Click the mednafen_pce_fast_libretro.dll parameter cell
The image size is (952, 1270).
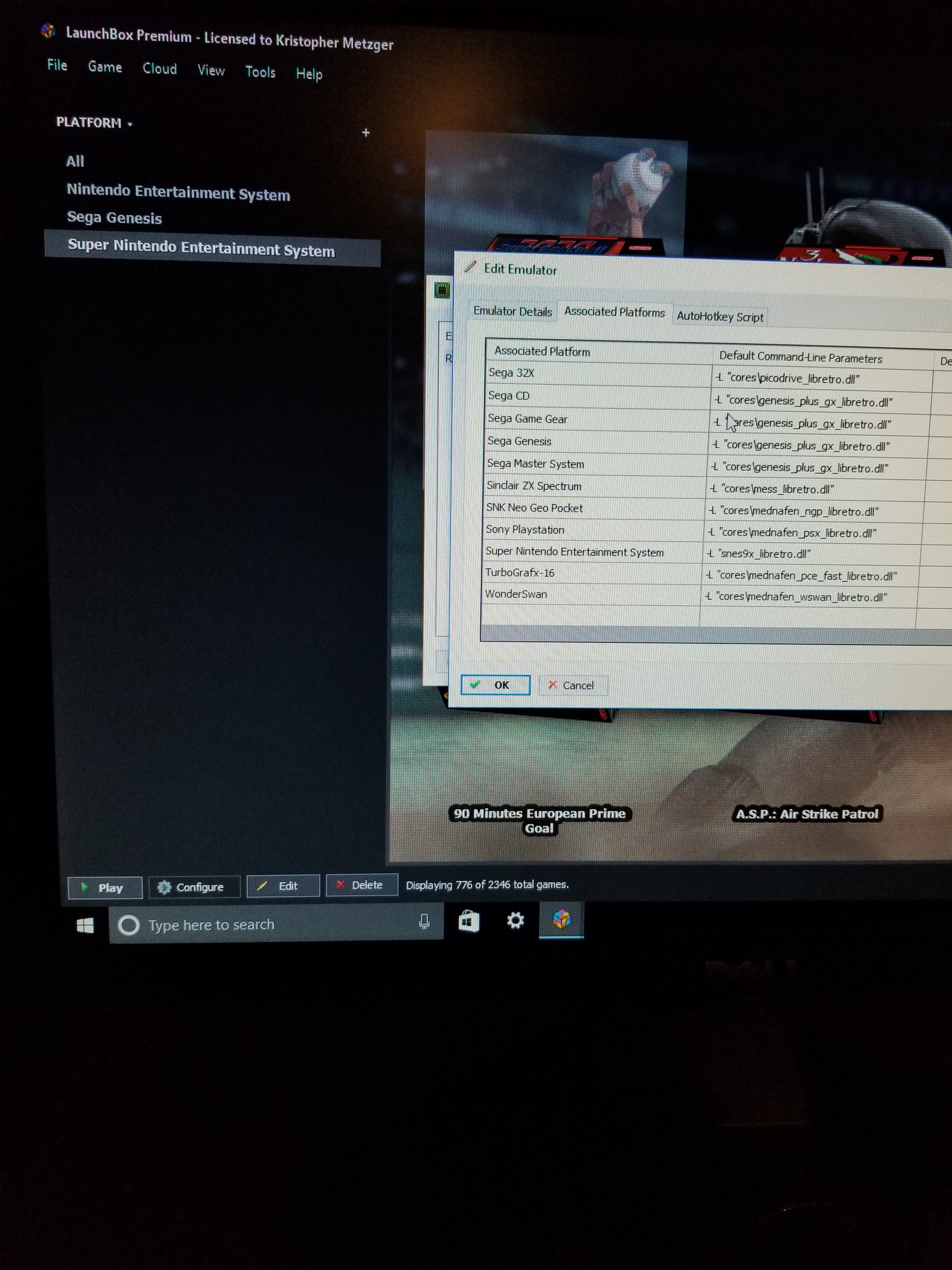point(811,576)
